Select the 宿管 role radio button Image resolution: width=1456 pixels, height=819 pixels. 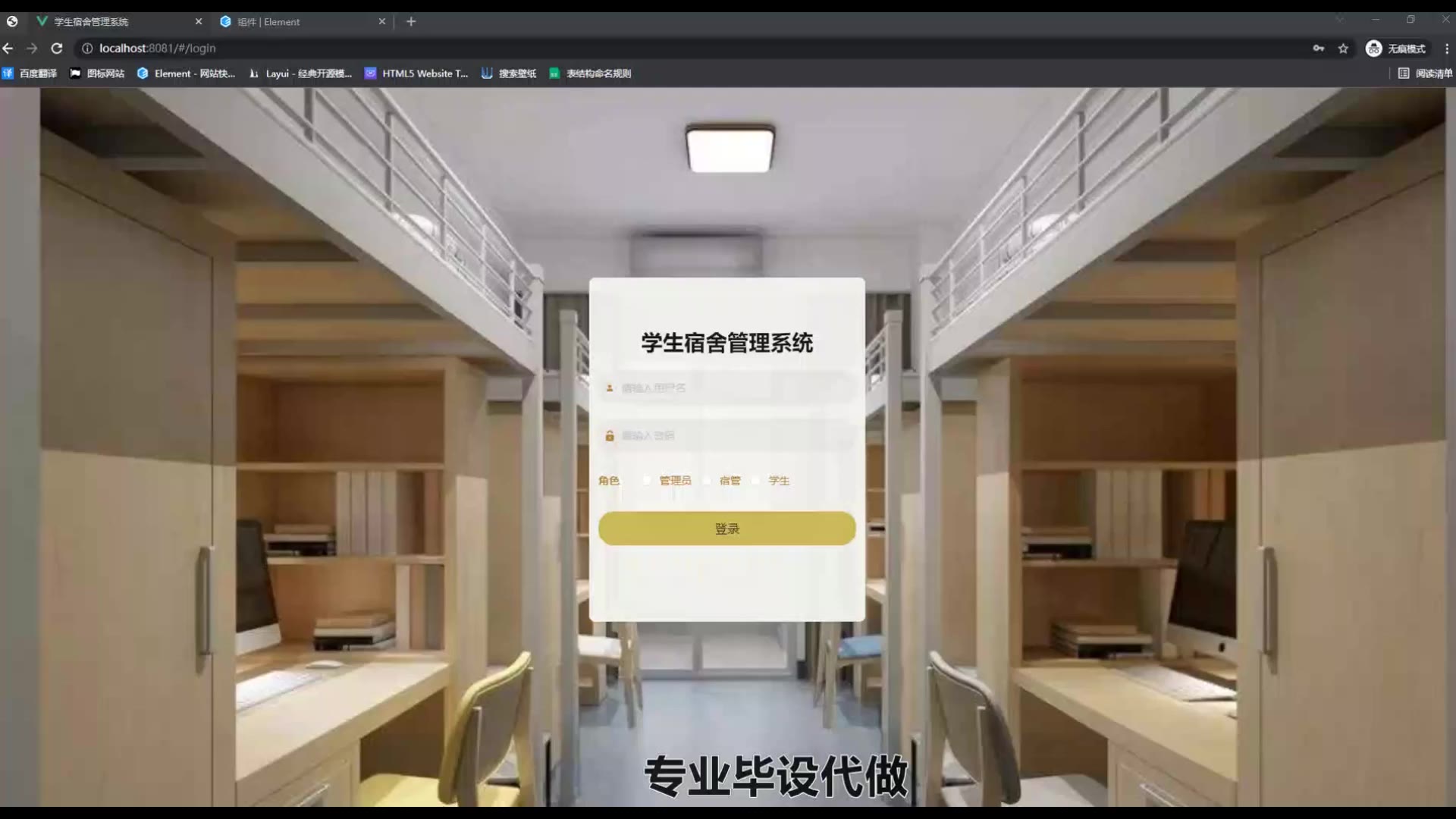point(708,481)
